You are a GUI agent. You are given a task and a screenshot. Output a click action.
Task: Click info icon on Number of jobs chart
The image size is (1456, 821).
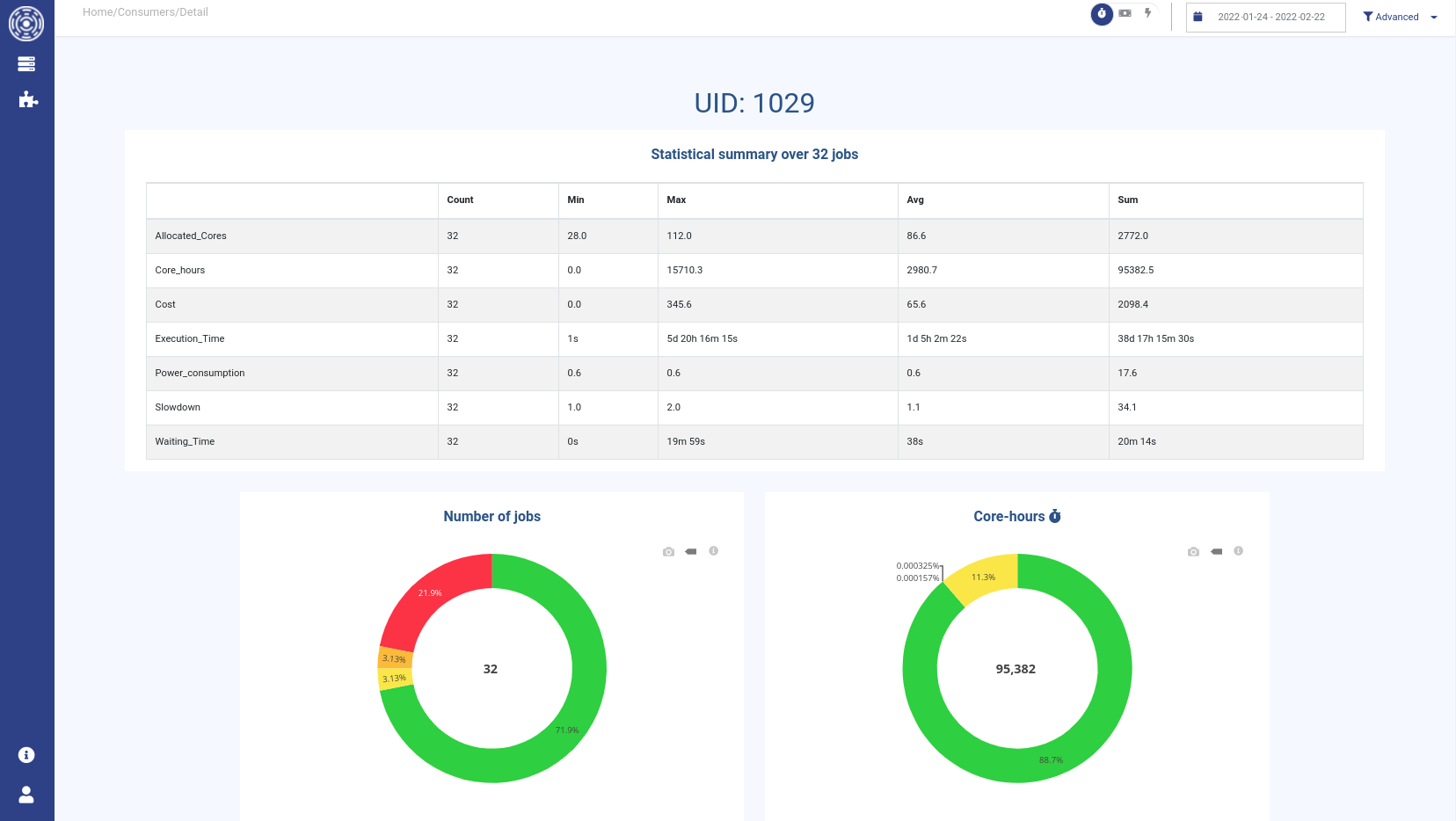pyautogui.click(x=714, y=551)
